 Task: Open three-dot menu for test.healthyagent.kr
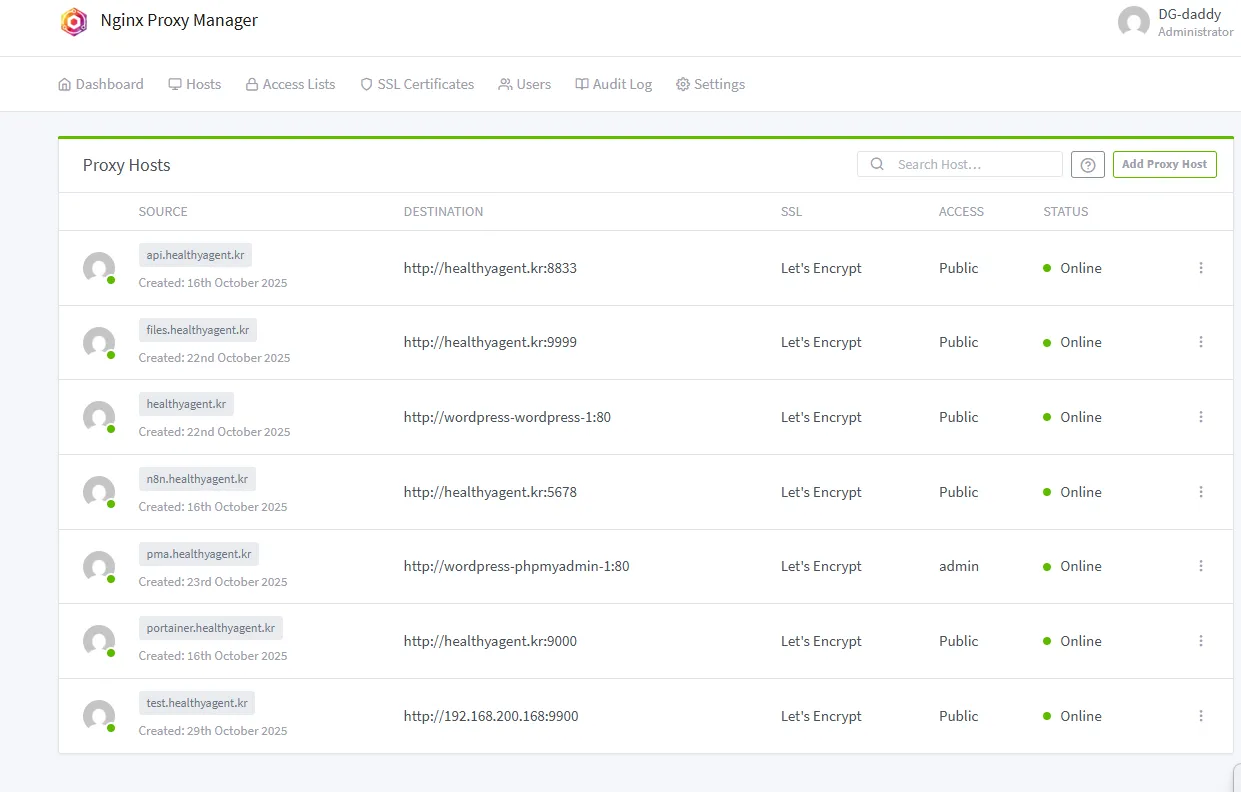[1201, 716]
